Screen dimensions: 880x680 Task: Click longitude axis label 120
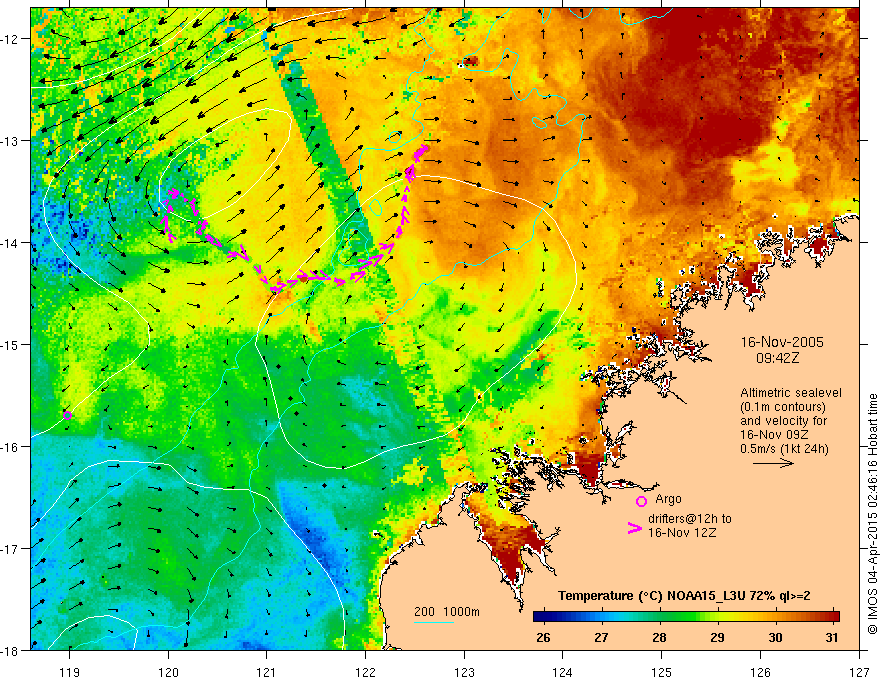pos(168,672)
